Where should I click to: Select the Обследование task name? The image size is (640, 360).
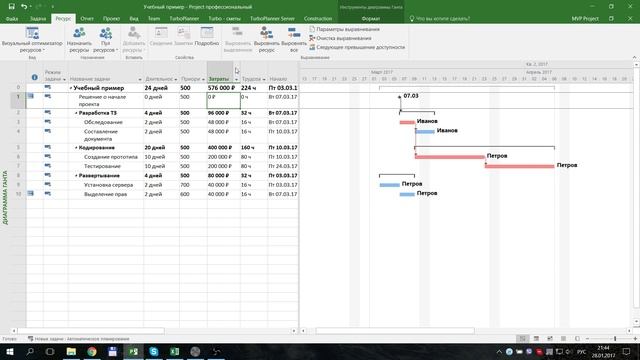tap(103, 122)
